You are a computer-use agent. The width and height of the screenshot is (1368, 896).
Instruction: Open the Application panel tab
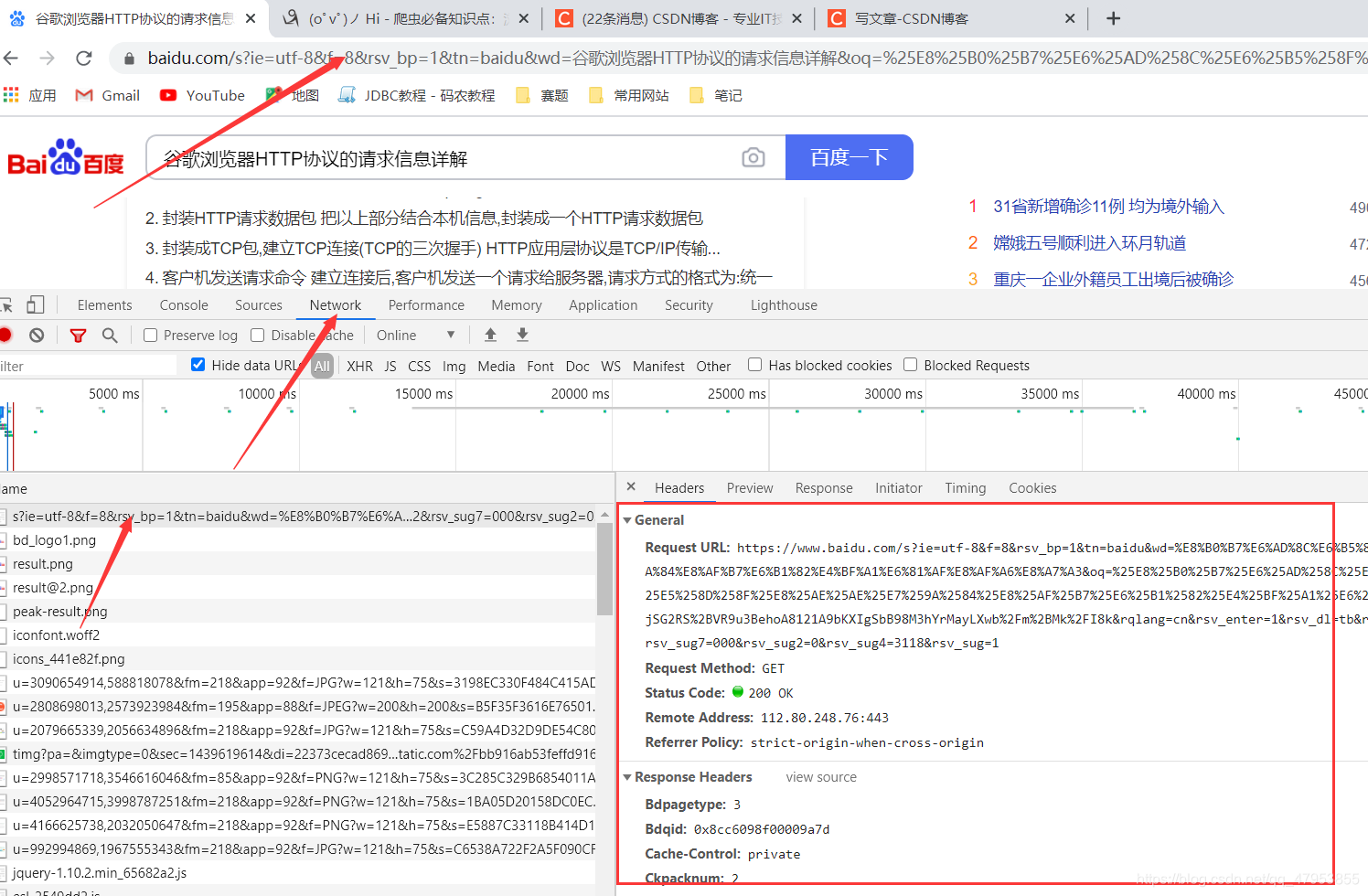point(604,305)
